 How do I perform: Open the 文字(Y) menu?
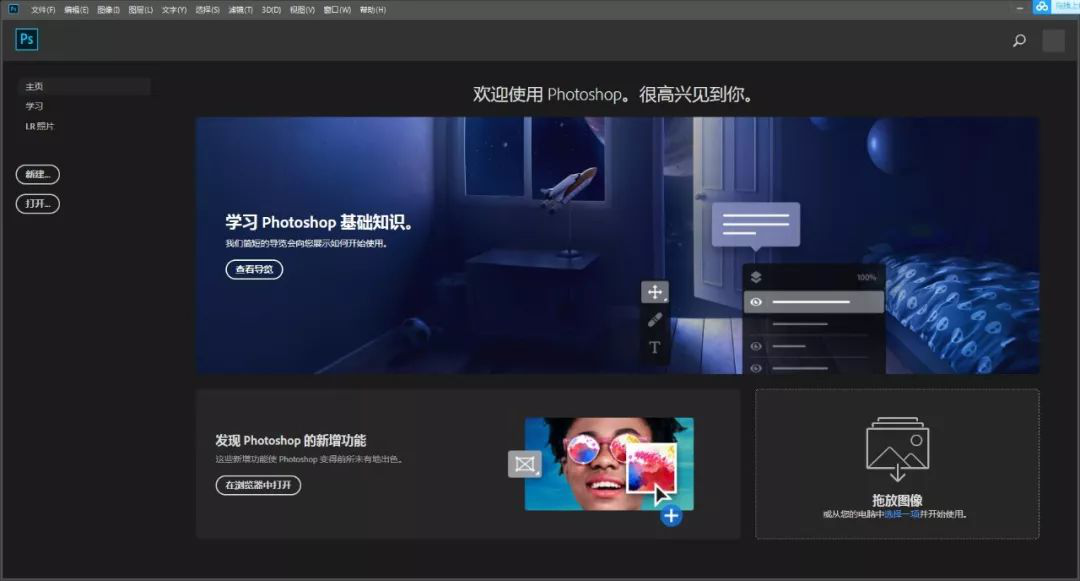point(174,10)
